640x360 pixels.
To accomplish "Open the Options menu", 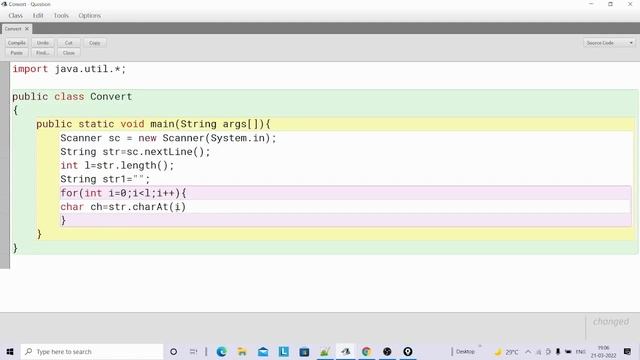I will point(89,16).
